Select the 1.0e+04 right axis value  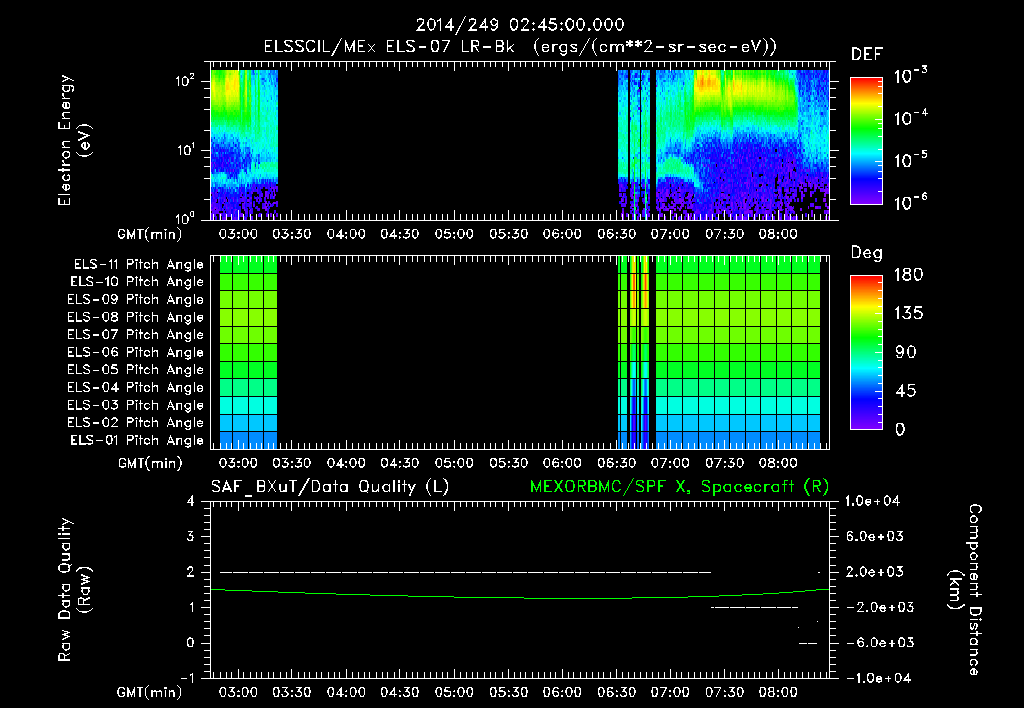click(872, 501)
